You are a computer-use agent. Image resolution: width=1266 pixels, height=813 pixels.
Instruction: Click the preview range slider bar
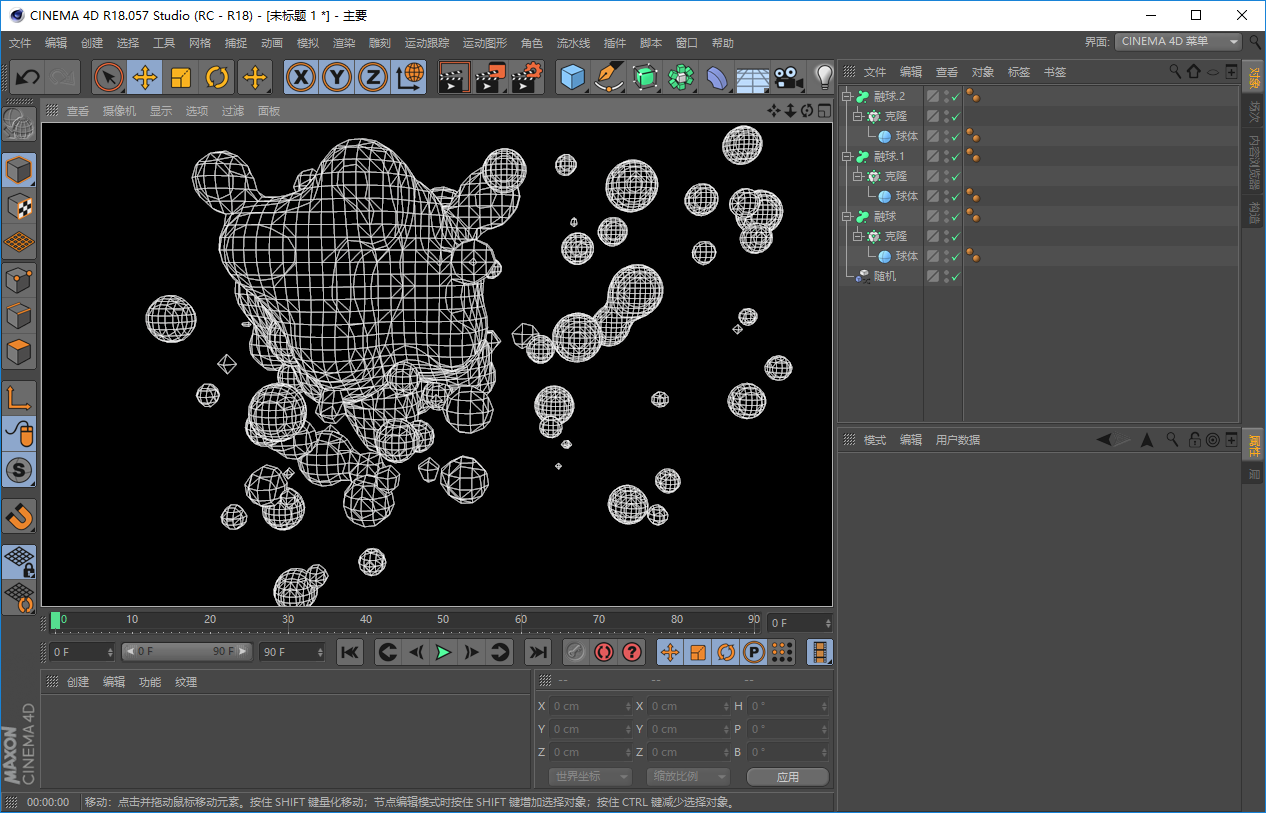187,651
